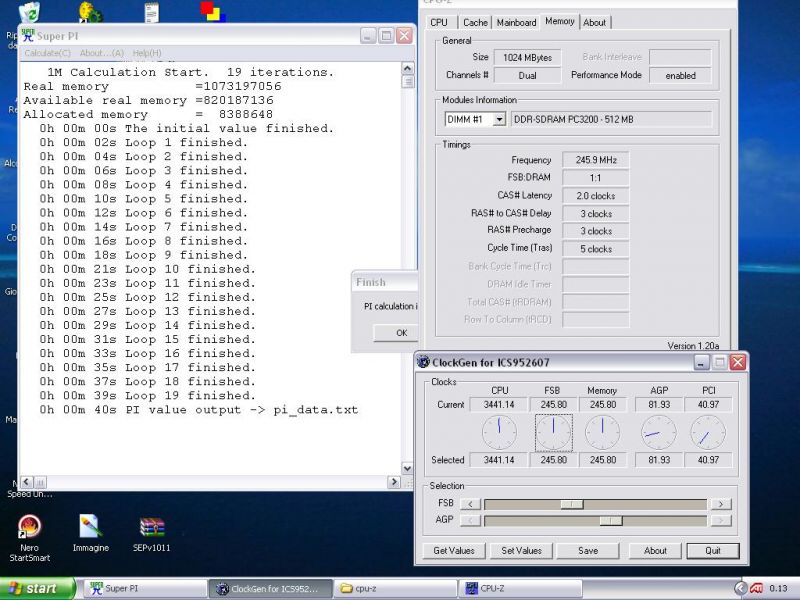Select the Immagine desktop icon

(x=91, y=533)
